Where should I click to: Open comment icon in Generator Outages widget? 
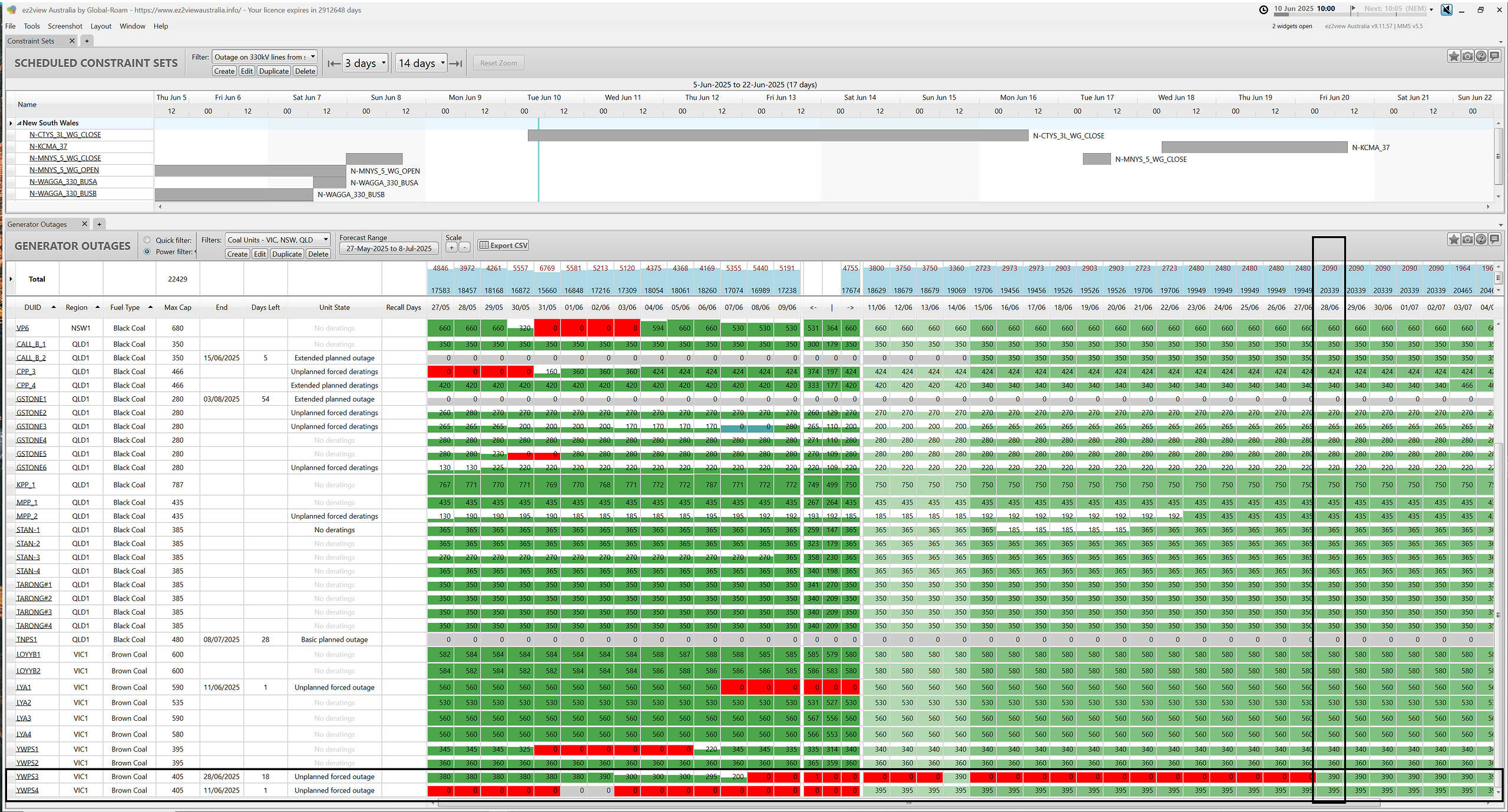(1494, 239)
